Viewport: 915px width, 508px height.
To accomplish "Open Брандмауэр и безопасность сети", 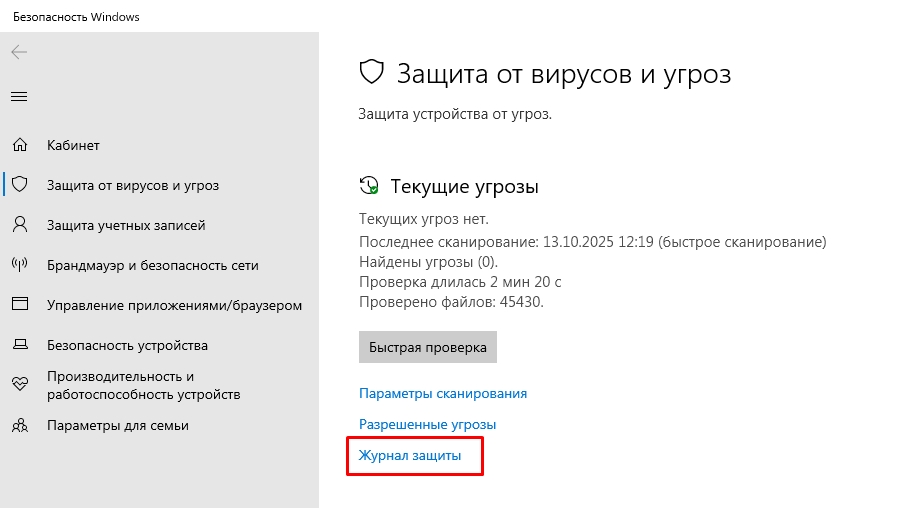I will pyautogui.click(x=152, y=265).
